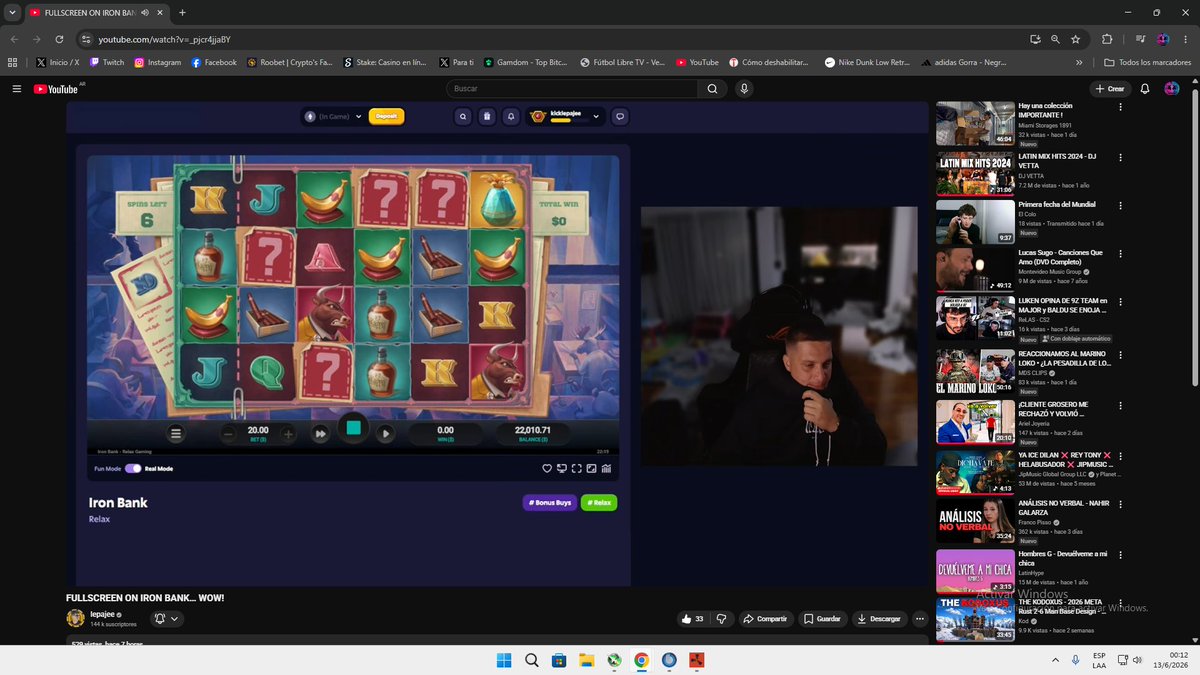Click the YouTube search magnifier button
Image resolution: width=1200 pixels, height=675 pixels.
(712, 89)
